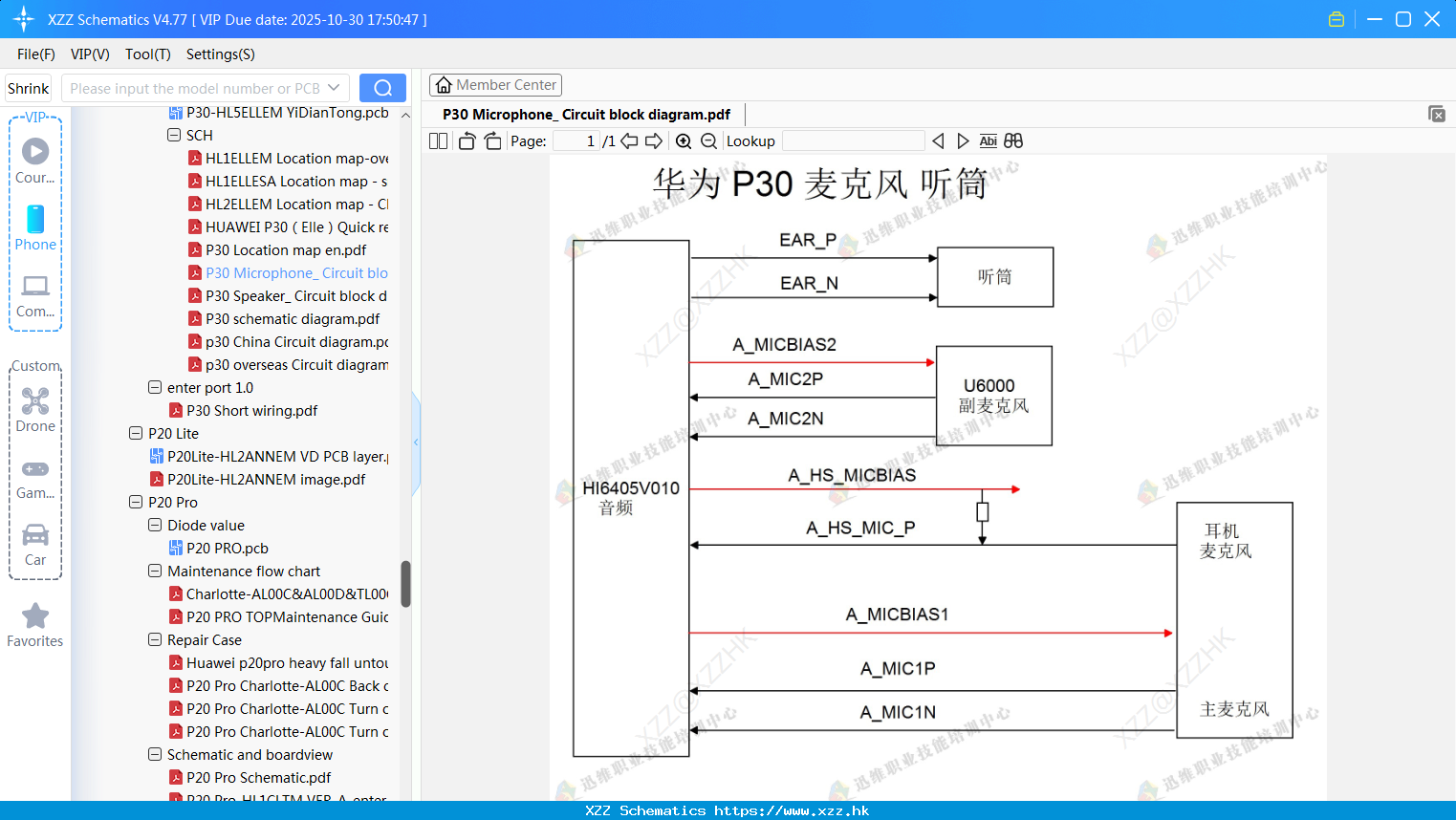Open P20Lite-HL2ANNEM VD PCB layer file
The image size is (1456, 820).
[269, 457]
